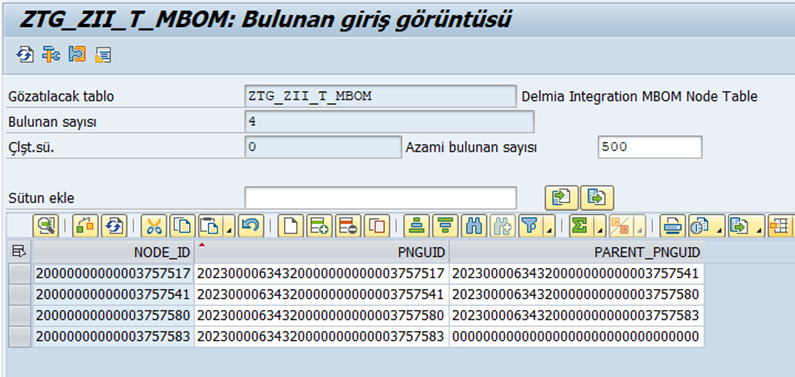
Task: Open Find with the binoculars icon
Action: click(x=474, y=227)
